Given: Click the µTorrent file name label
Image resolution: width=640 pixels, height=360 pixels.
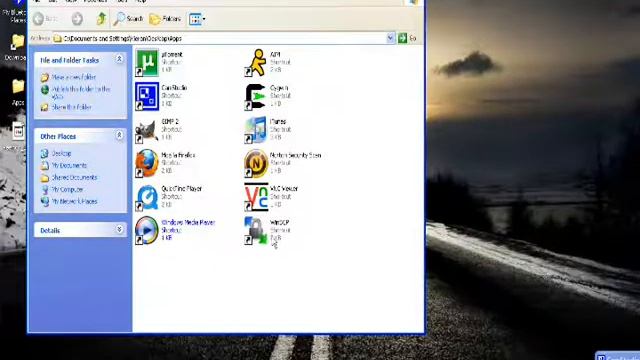Looking at the screenshot, I should [x=172, y=54].
